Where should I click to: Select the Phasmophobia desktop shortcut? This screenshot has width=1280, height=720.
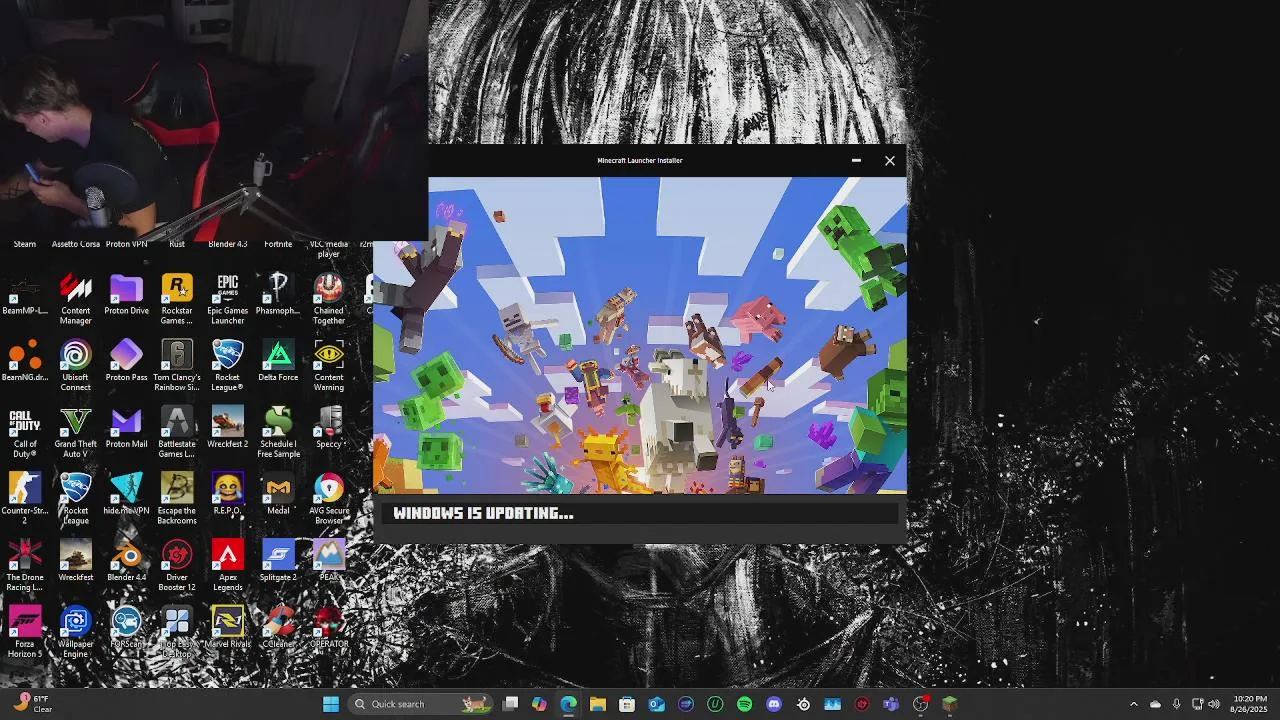tap(278, 295)
